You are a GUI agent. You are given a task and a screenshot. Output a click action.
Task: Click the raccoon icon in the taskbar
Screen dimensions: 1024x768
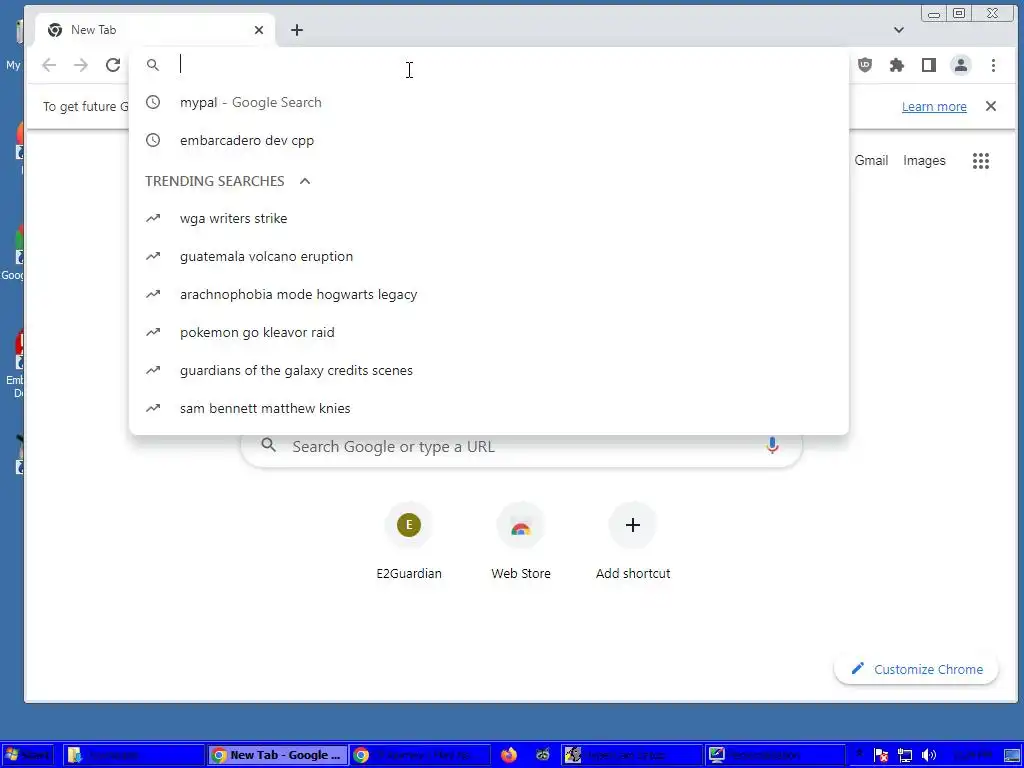[543, 755]
